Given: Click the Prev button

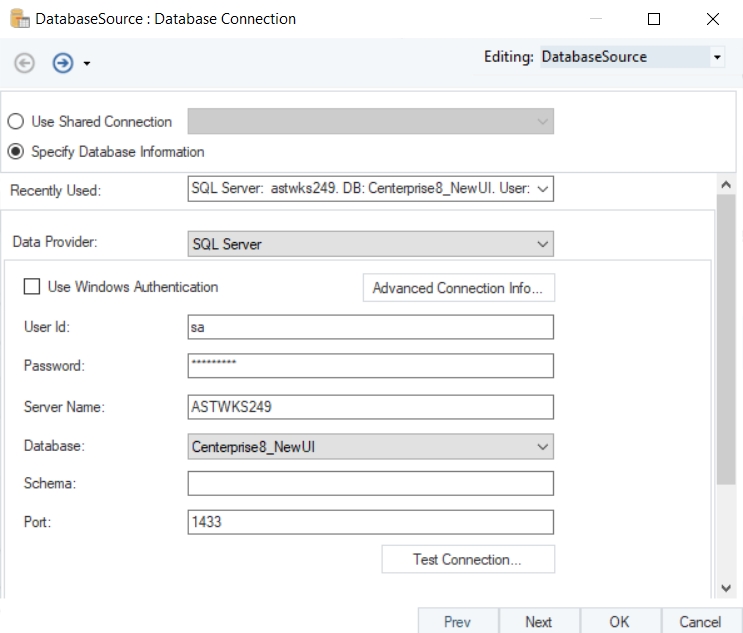Looking at the screenshot, I should coord(457,621).
